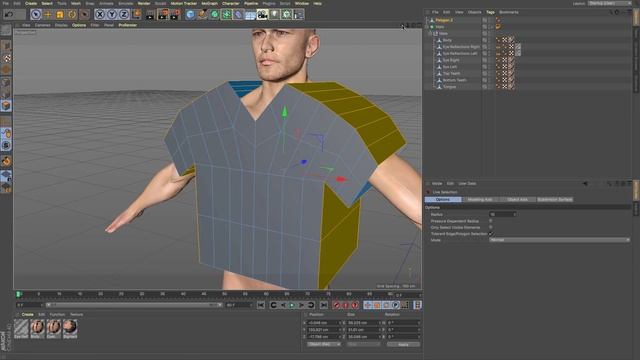Switch to Points mode in left sidebar
Viewport: 640px width, 360px height.
[6, 82]
